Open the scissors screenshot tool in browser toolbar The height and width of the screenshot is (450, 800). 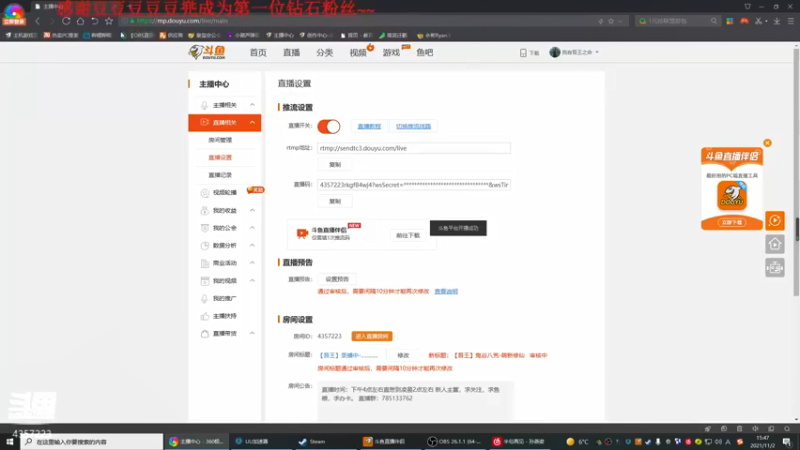(758, 21)
